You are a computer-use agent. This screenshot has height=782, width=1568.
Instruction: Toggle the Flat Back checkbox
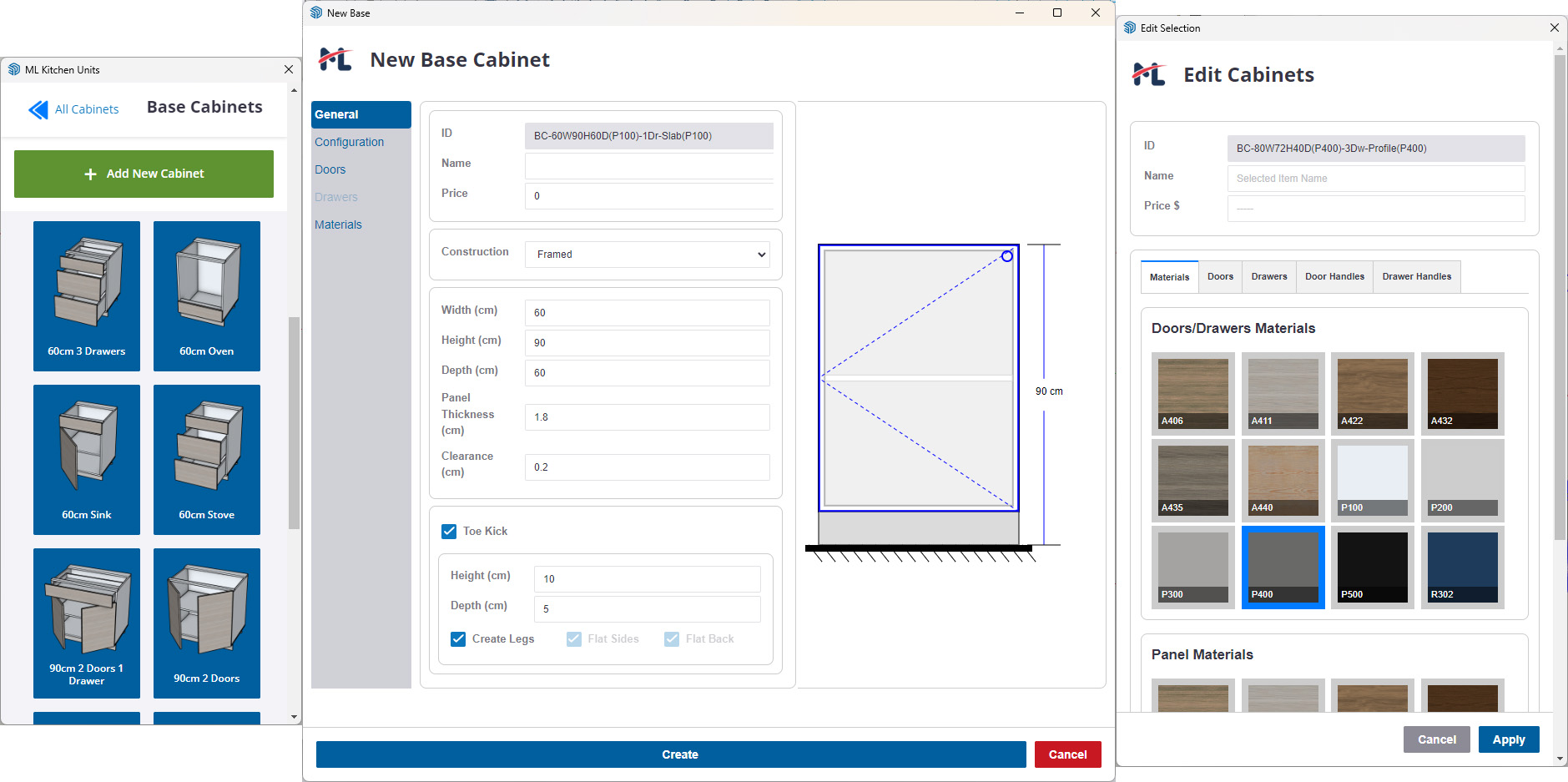[672, 638]
